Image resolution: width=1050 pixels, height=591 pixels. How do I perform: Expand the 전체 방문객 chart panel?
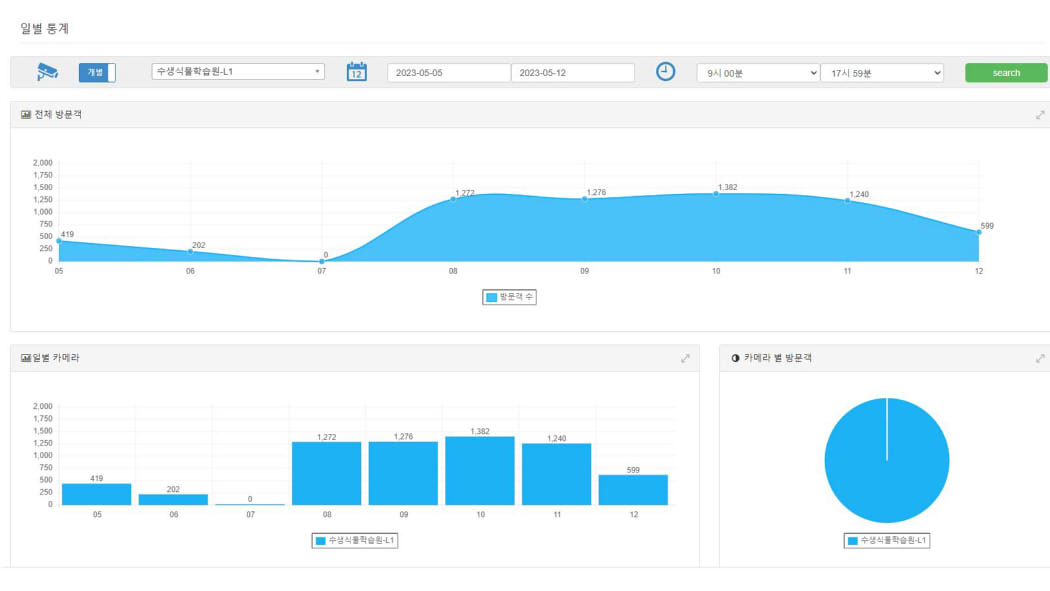1040,115
